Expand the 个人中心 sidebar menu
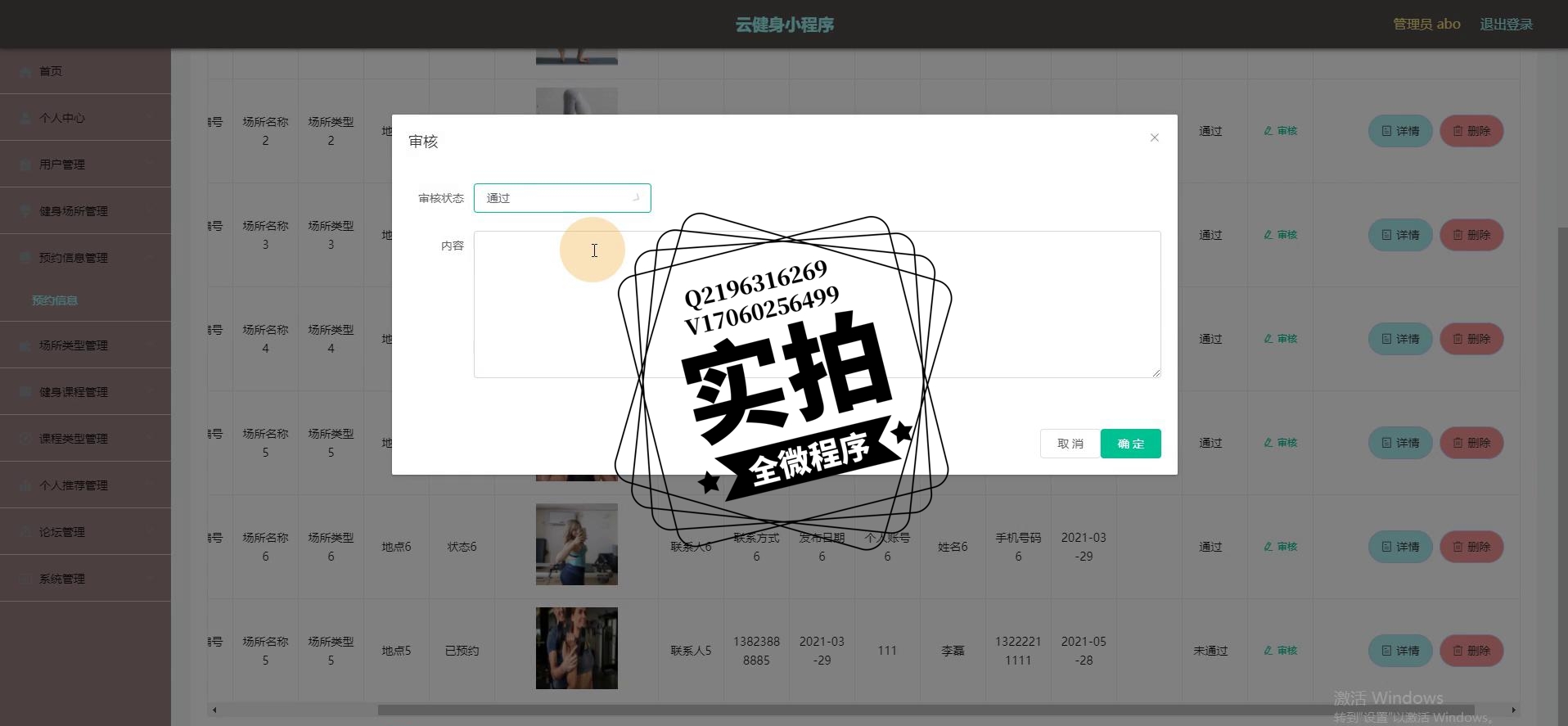The width and height of the screenshot is (1568, 726). pyautogui.click(x=85, y=118)
